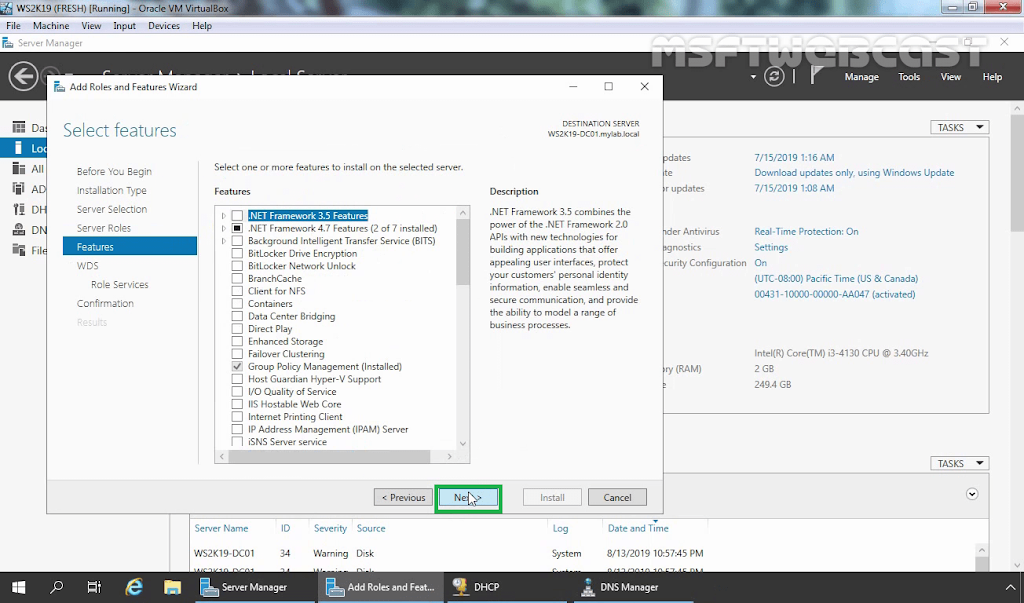Open File Services sidebar icon
This screenshot has width=1024, height=603.
coord(19,250)
